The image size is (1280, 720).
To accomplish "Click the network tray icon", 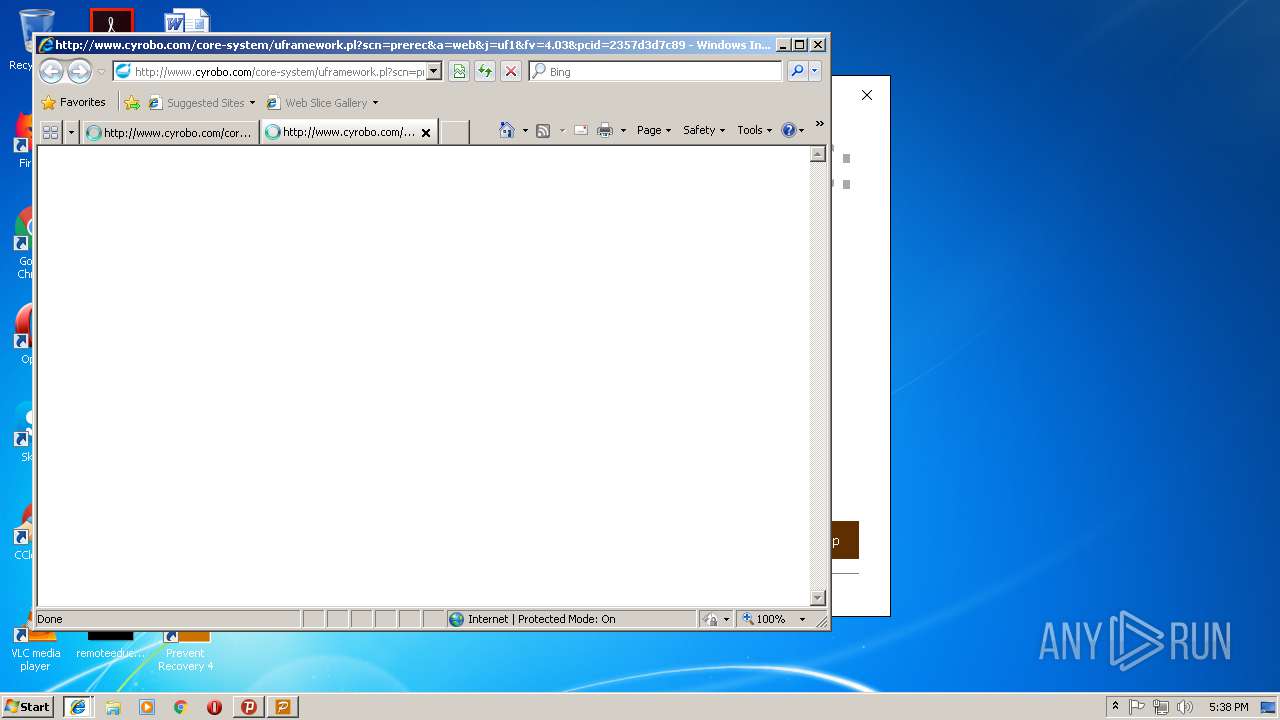I will click(1161, 707).
